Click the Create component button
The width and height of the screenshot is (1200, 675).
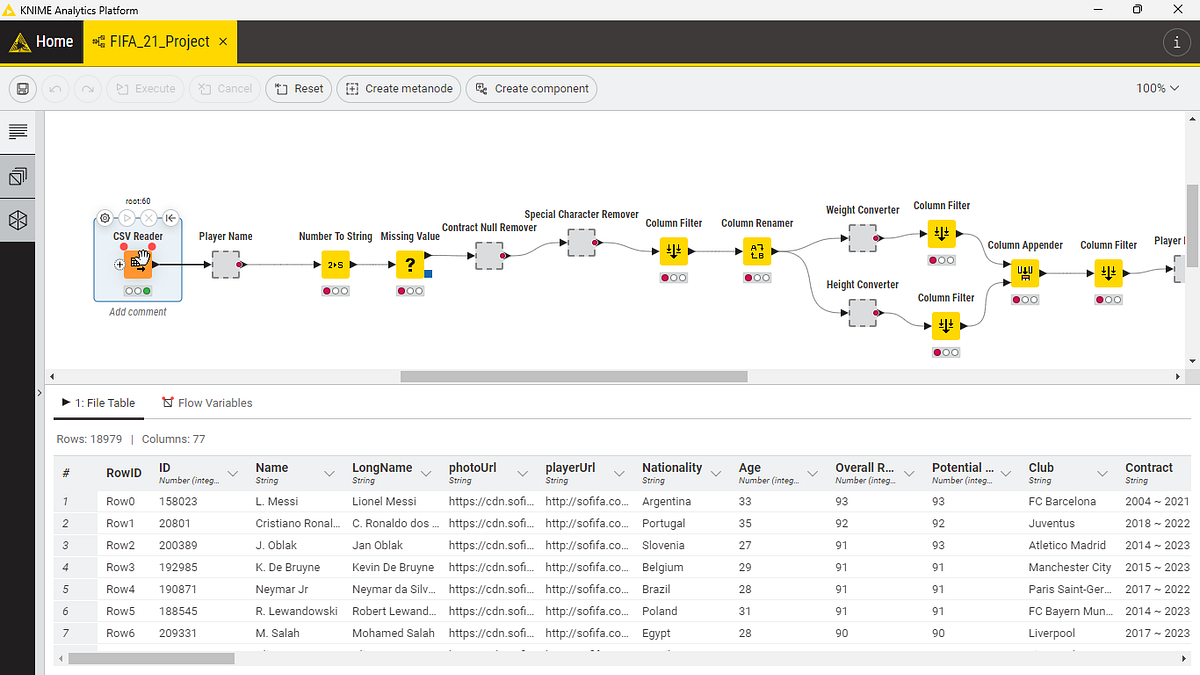[x=531, y=88]
